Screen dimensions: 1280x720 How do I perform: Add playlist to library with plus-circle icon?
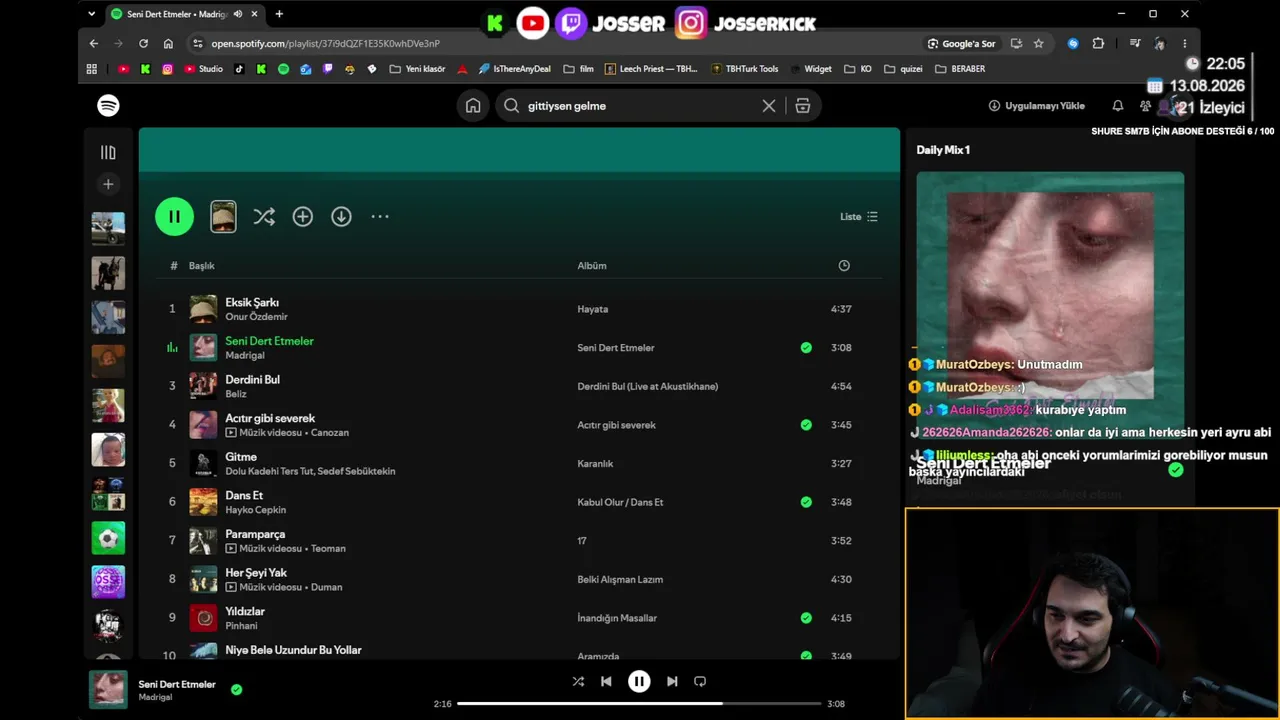click(303, 216)
